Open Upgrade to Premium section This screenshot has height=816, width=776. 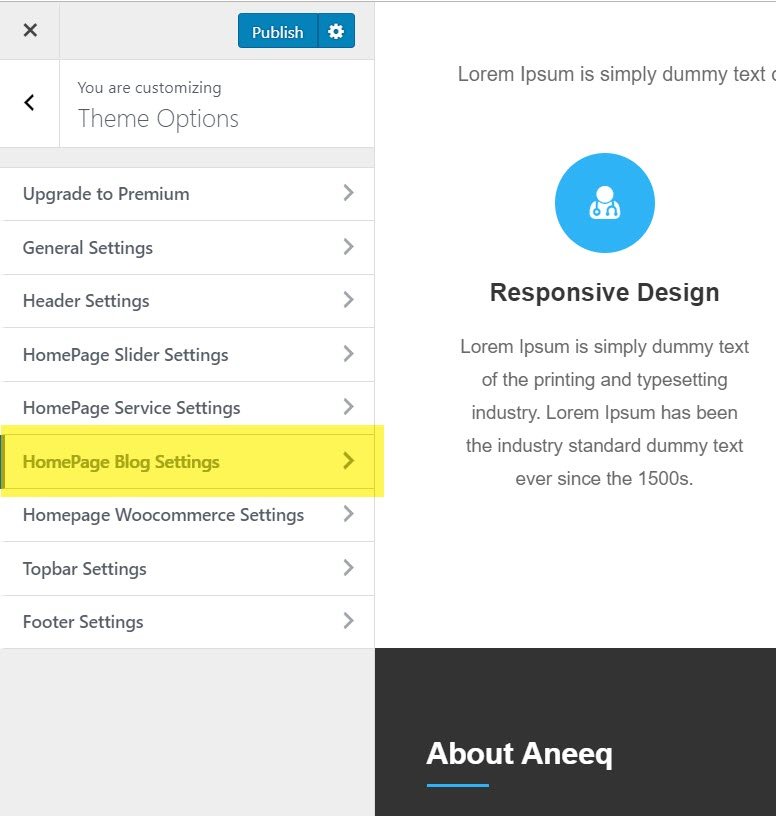click(106, 194)
